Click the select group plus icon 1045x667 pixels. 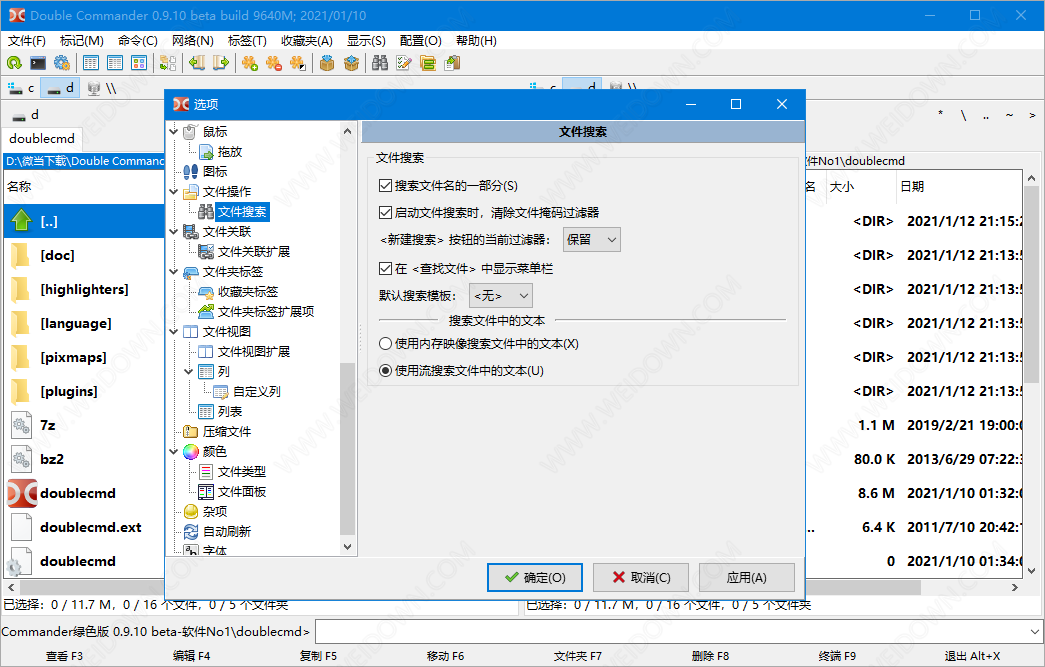(250, 63)
